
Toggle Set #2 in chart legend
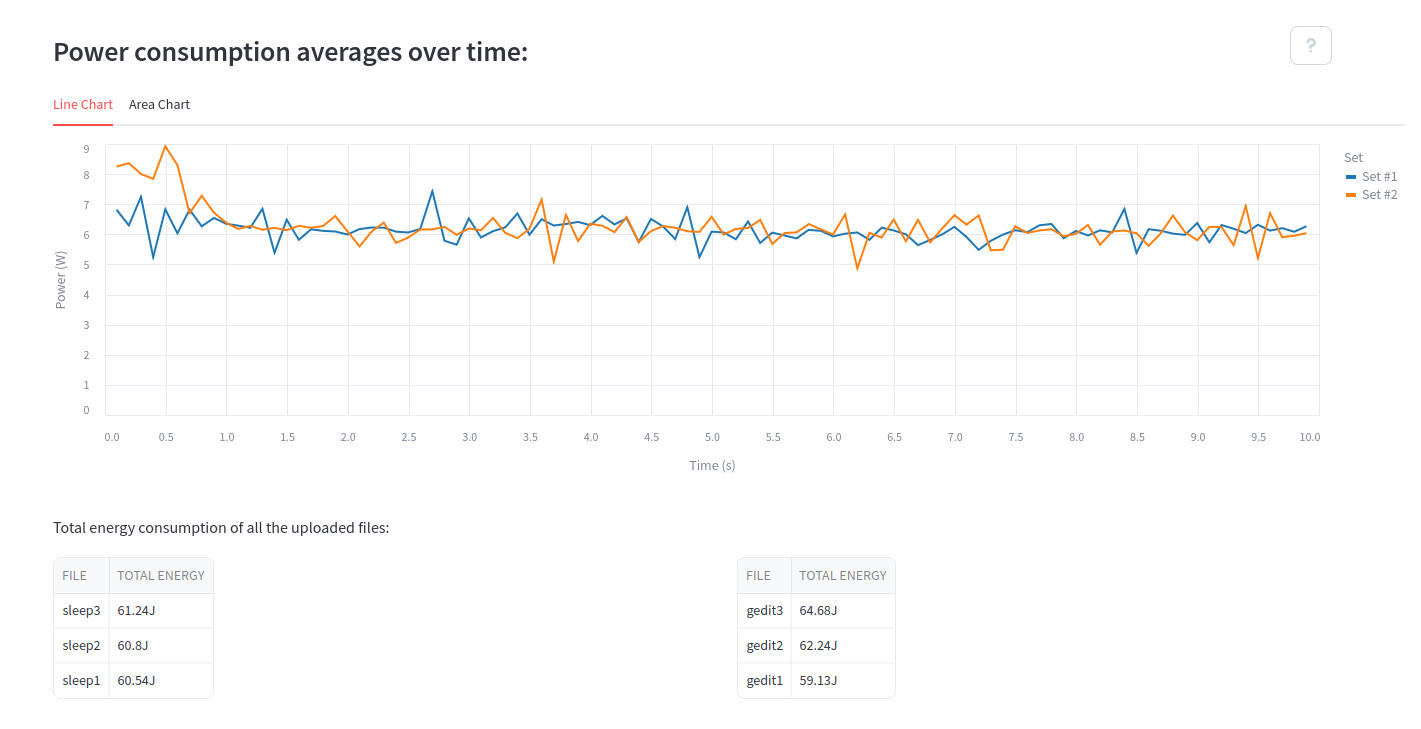1371,194
